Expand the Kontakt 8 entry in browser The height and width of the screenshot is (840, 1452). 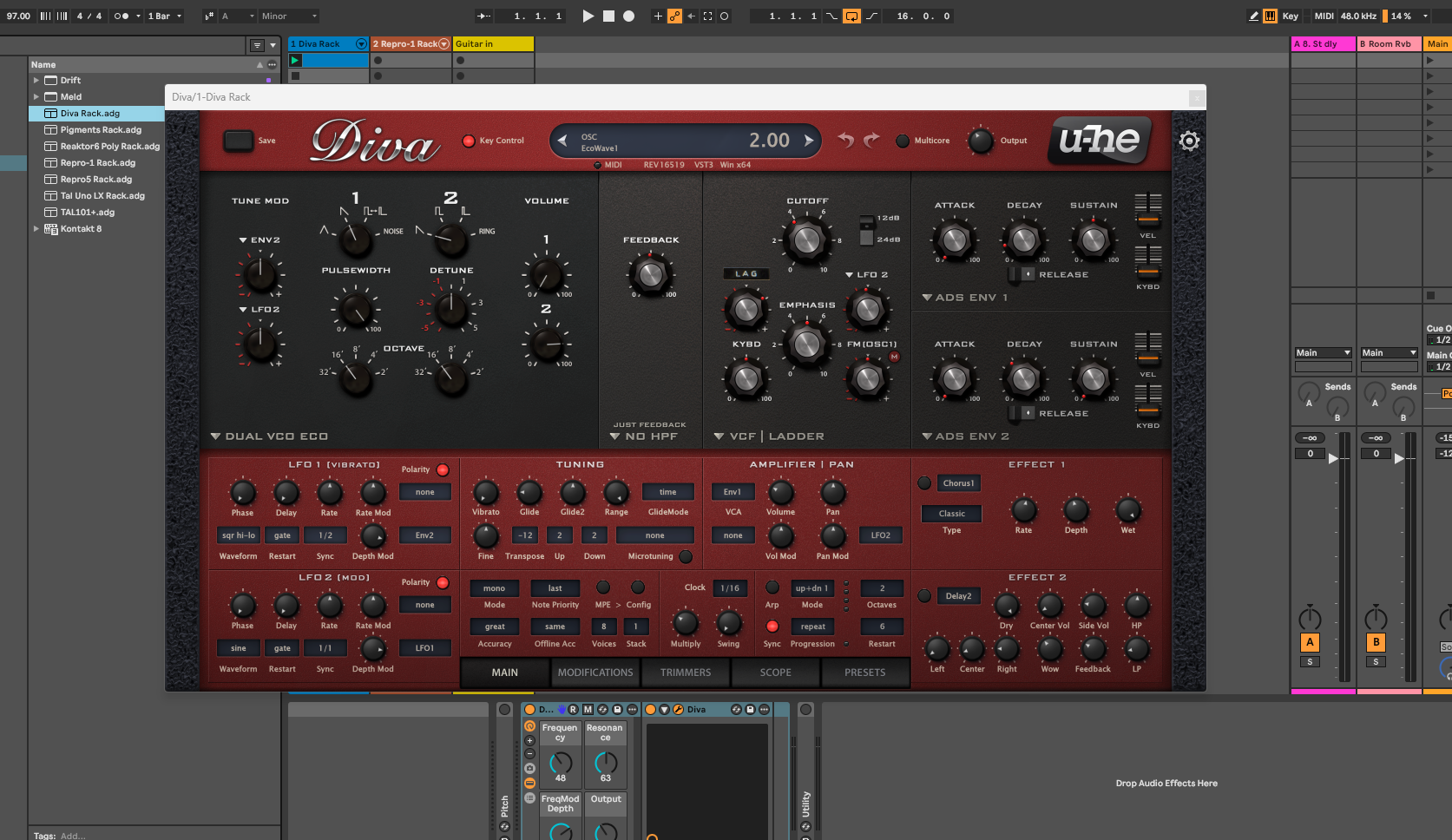(x=36, y=229)
